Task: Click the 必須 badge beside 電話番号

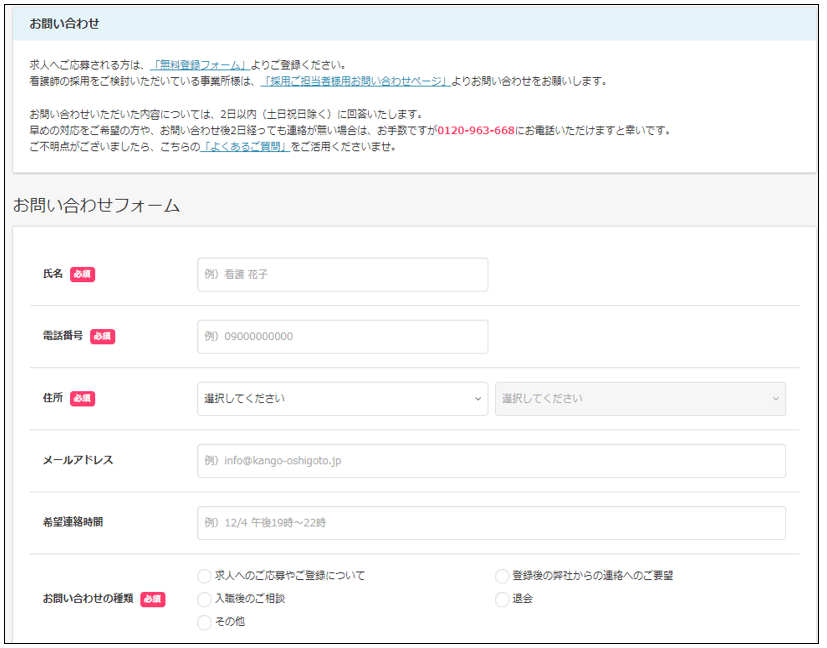Action: [102, 337]
